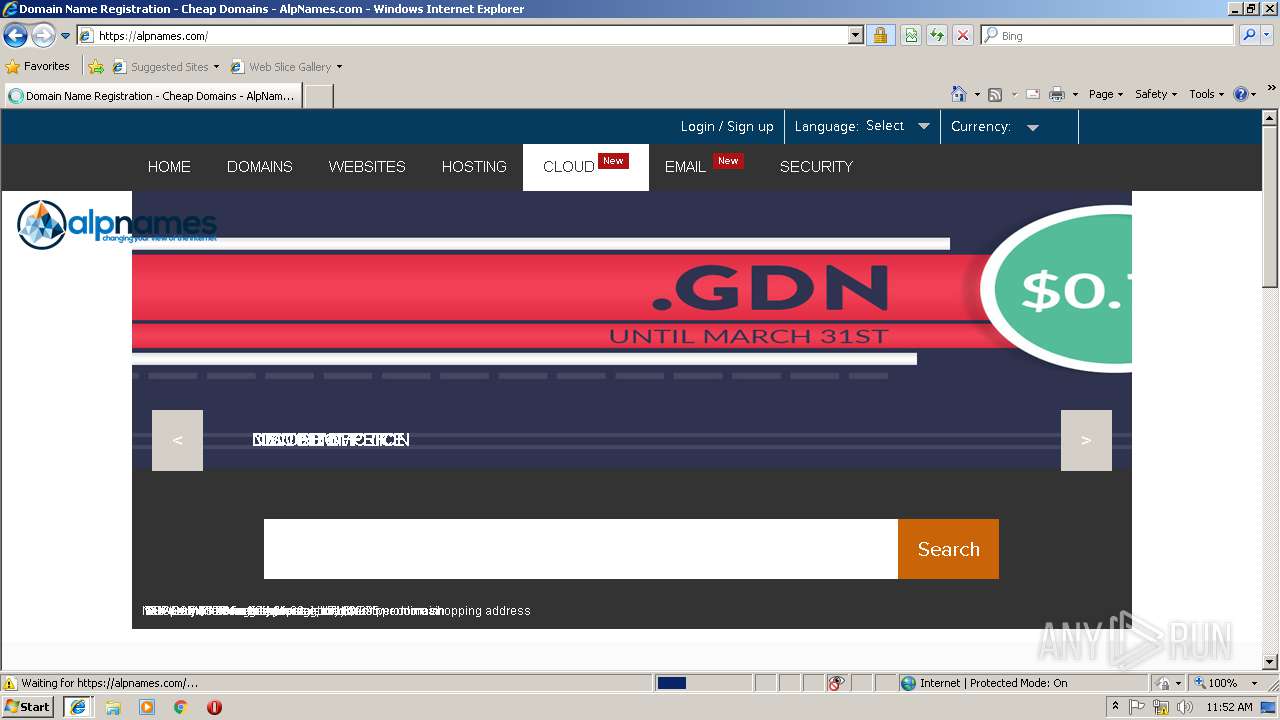Viewport: 1280px width, 720px height.
Task: Open Windows Media Player taskbar icon
Action: [x=147, y=707]
